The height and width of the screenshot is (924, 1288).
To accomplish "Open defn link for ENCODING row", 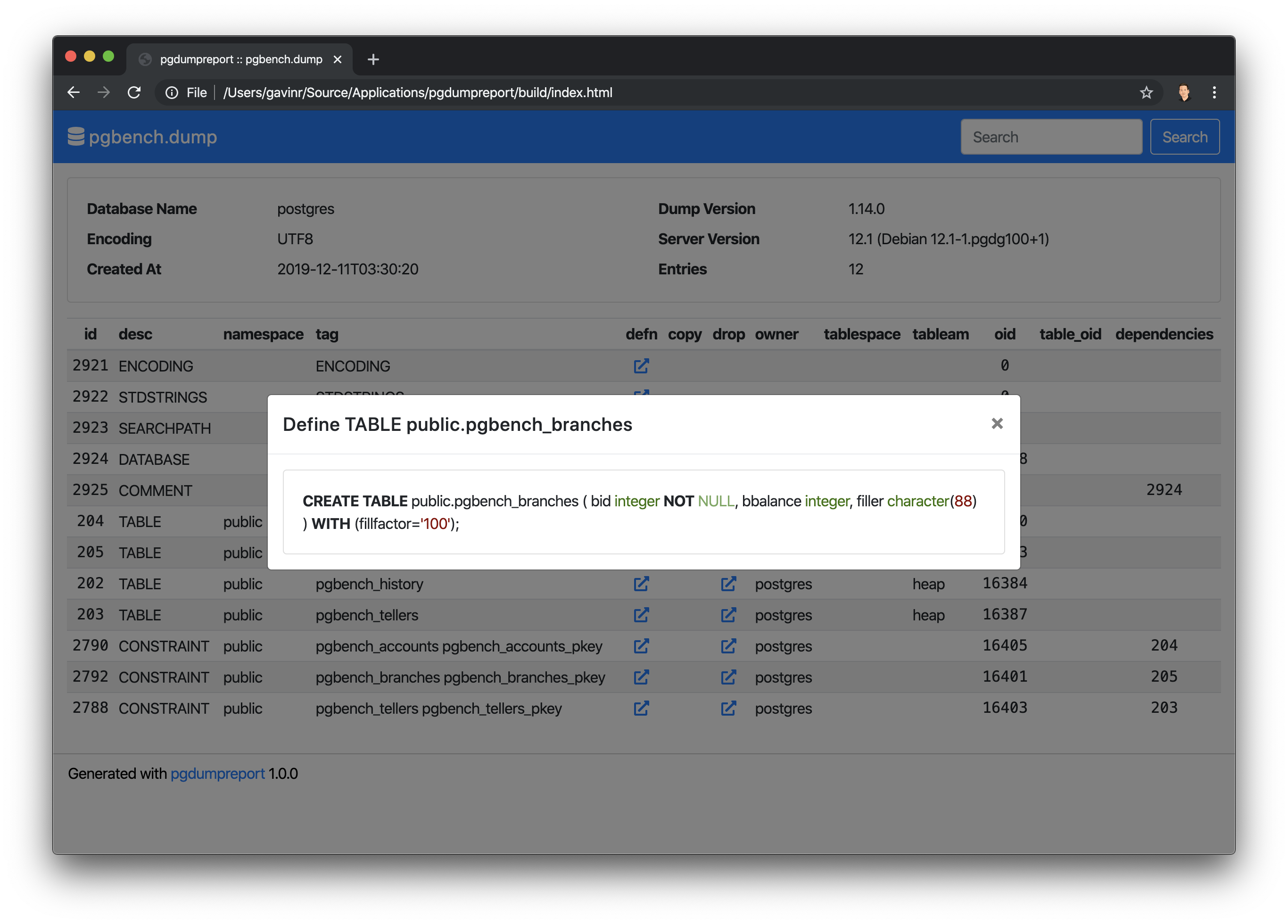I will [641, 366].
